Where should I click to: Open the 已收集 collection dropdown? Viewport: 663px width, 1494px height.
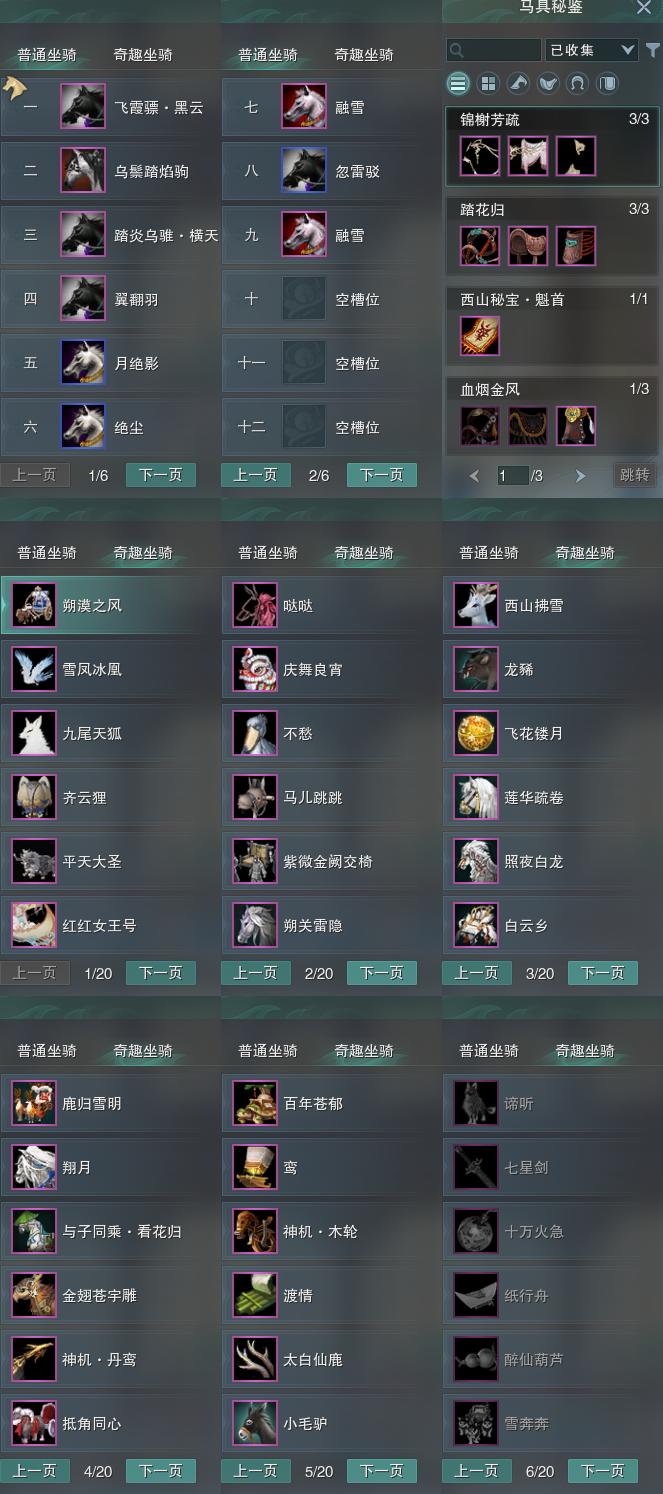click(x=591, y=50)
